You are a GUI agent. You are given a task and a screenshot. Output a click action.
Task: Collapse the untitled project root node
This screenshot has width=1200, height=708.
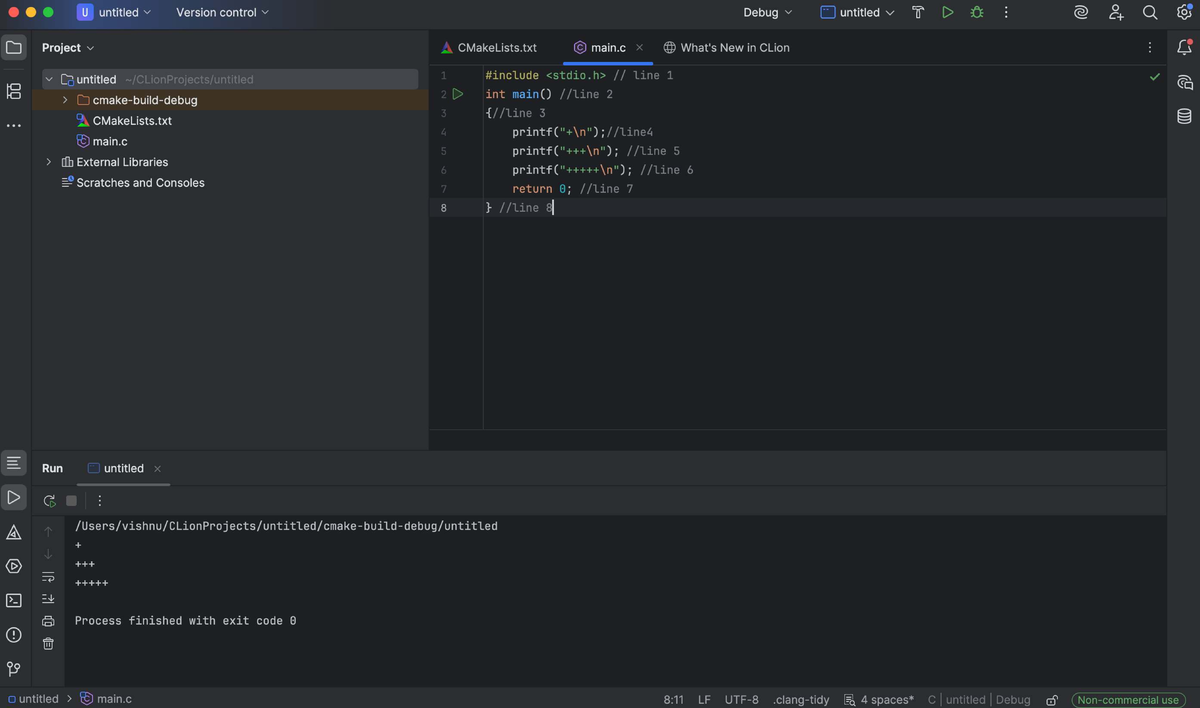coord(49,79)
